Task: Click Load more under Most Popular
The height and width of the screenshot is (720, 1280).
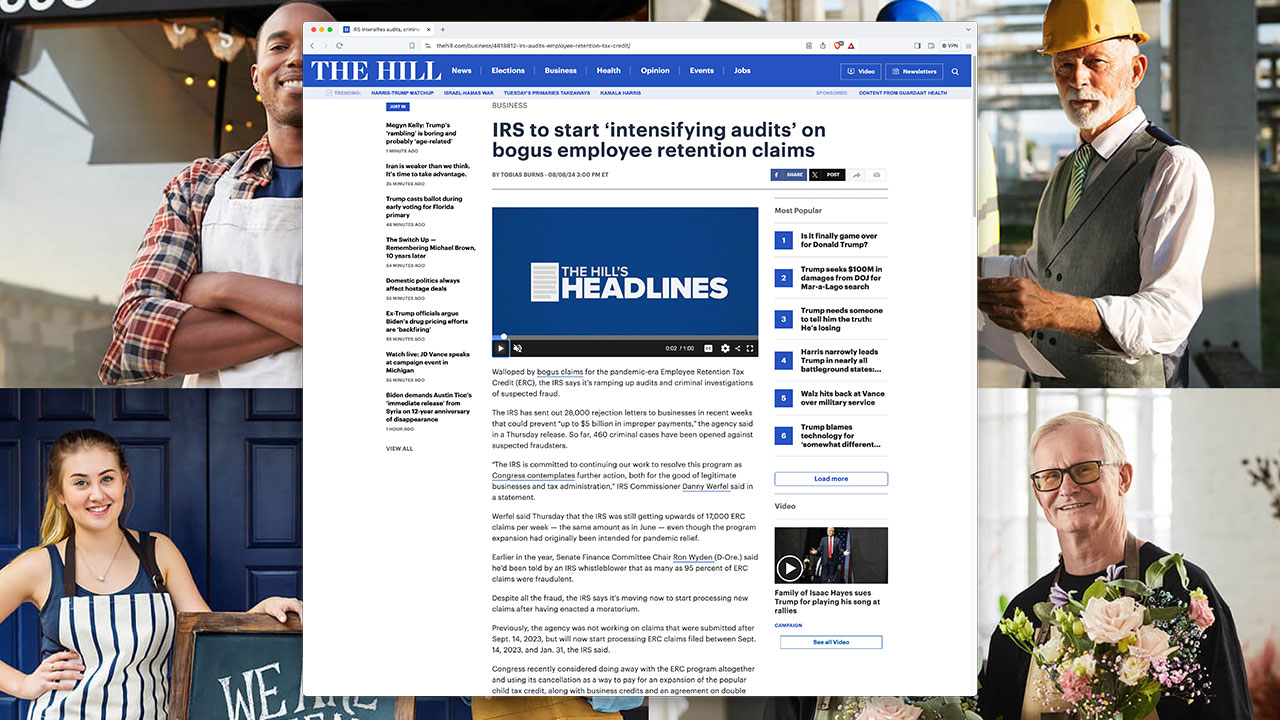Action: coord(831,479)
